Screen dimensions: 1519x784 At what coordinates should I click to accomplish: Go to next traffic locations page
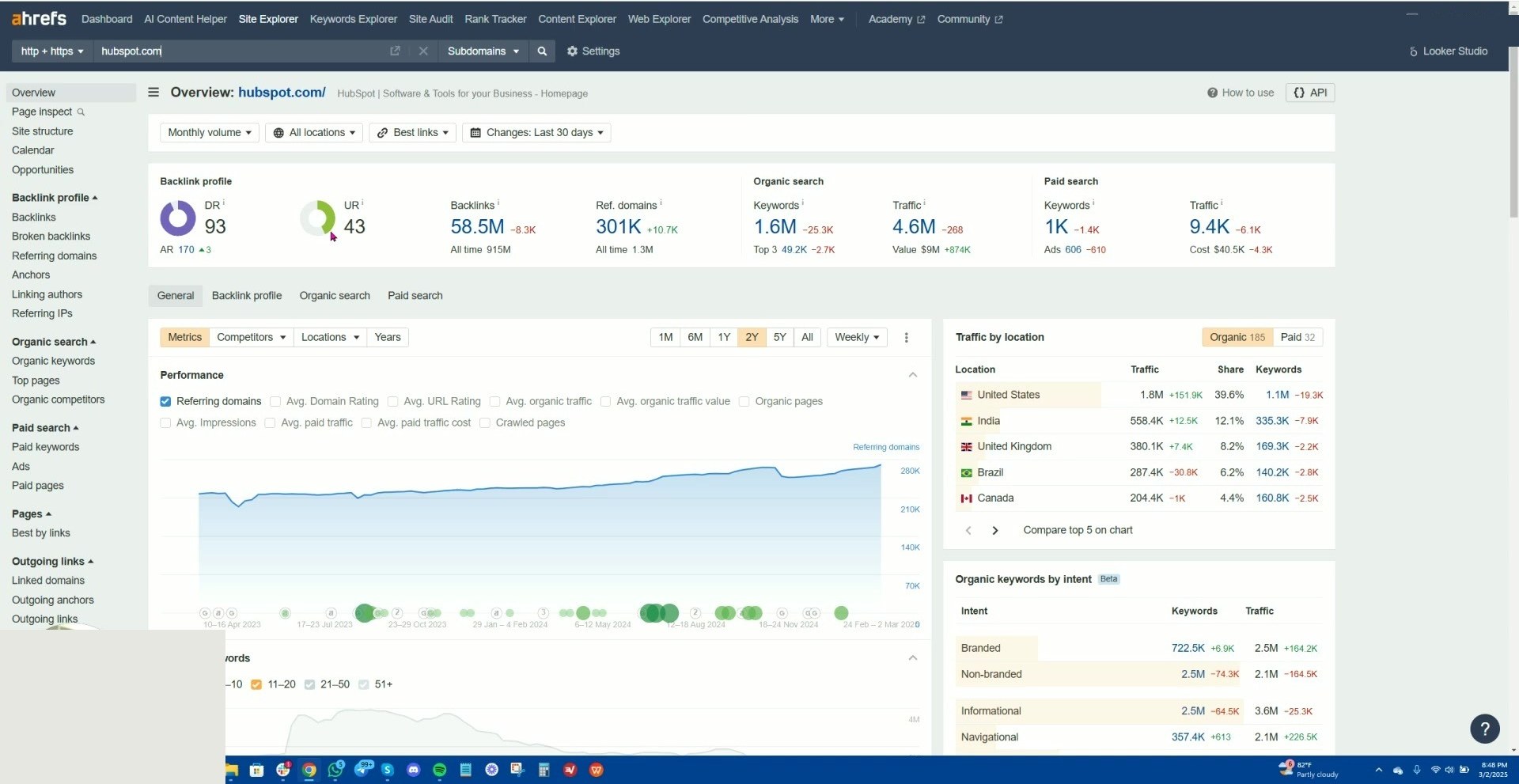(995, 531)
